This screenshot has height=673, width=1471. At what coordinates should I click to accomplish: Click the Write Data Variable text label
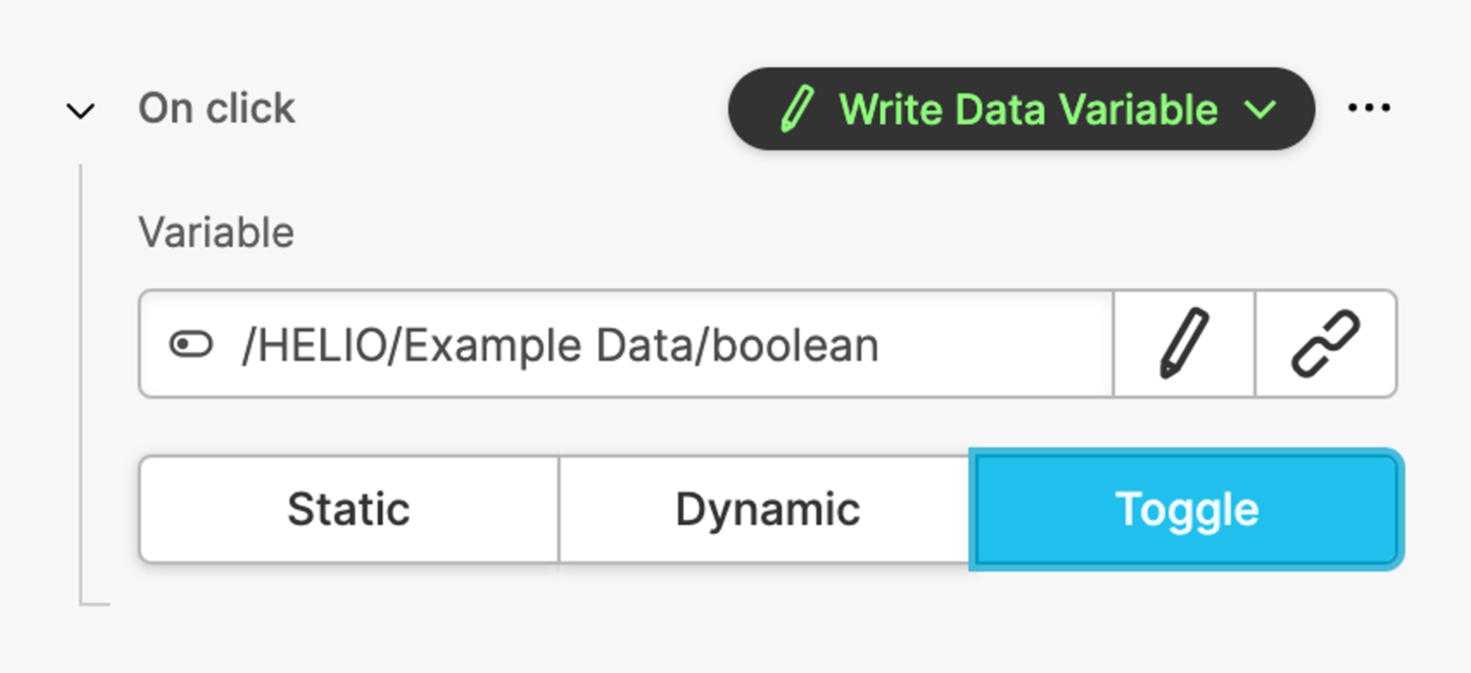click(1028, 109)
